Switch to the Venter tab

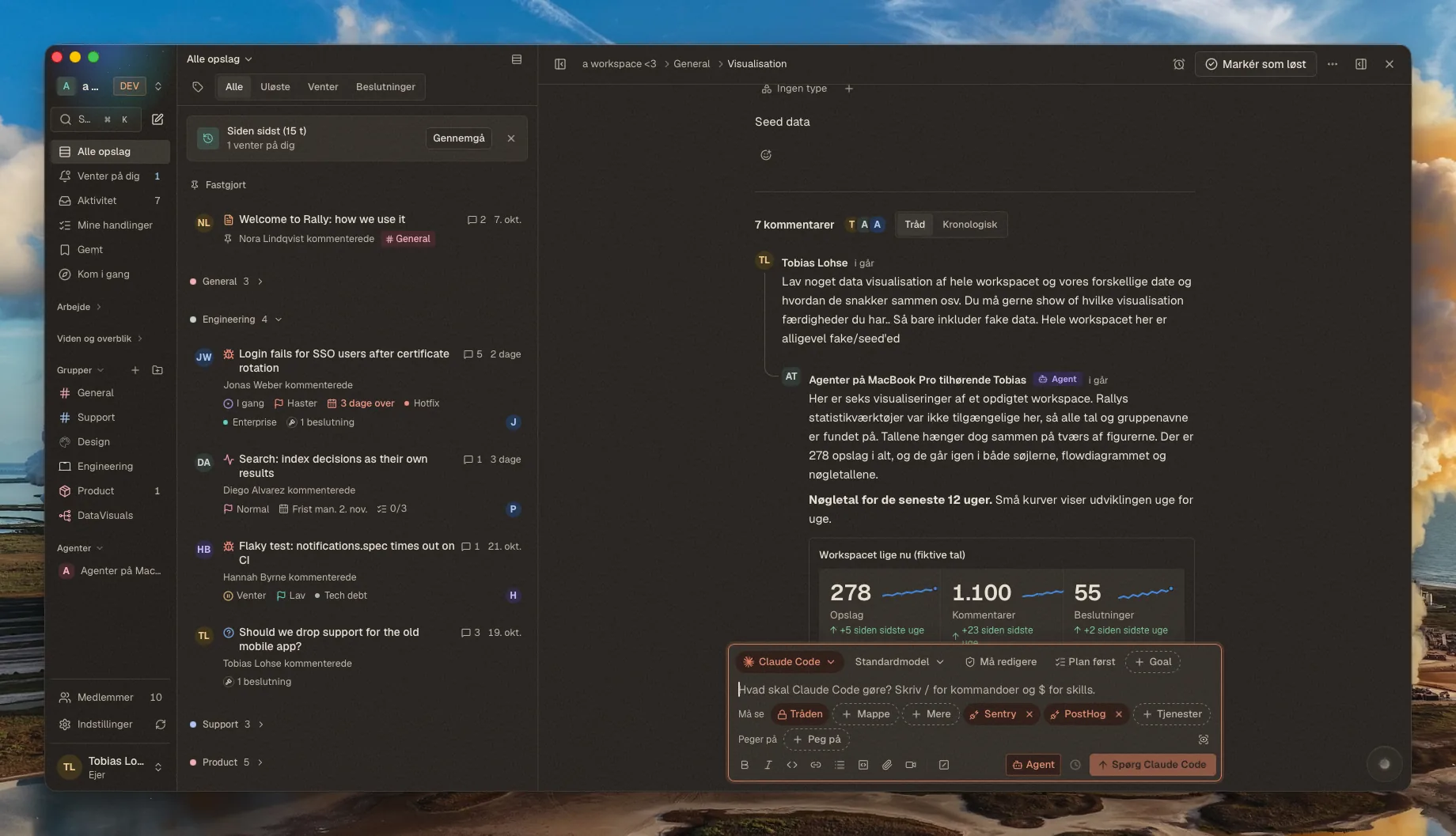pyautogui.click(x=323, y=87)
